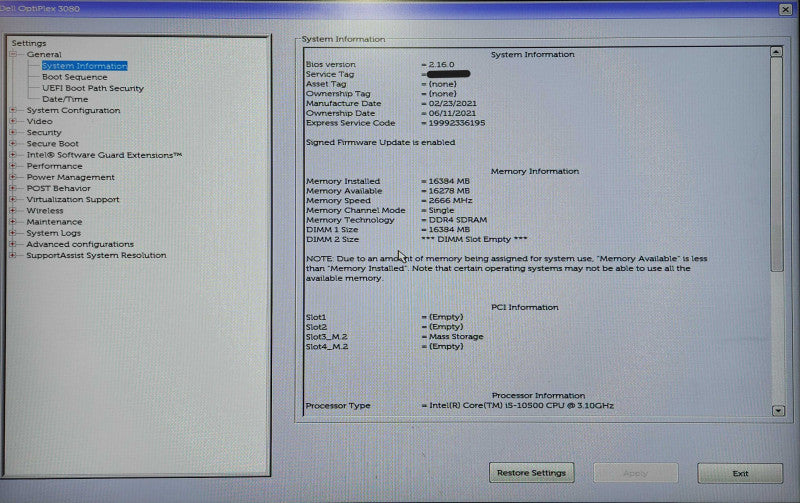The image size is (800, 503).
Task: Click the Asset Tag (none) value
Action: click(442, 84)
